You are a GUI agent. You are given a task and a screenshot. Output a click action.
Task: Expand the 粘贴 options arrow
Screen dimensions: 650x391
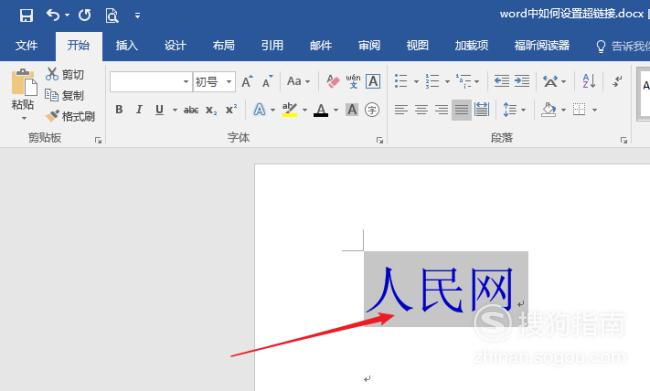(x=24, y=119)
